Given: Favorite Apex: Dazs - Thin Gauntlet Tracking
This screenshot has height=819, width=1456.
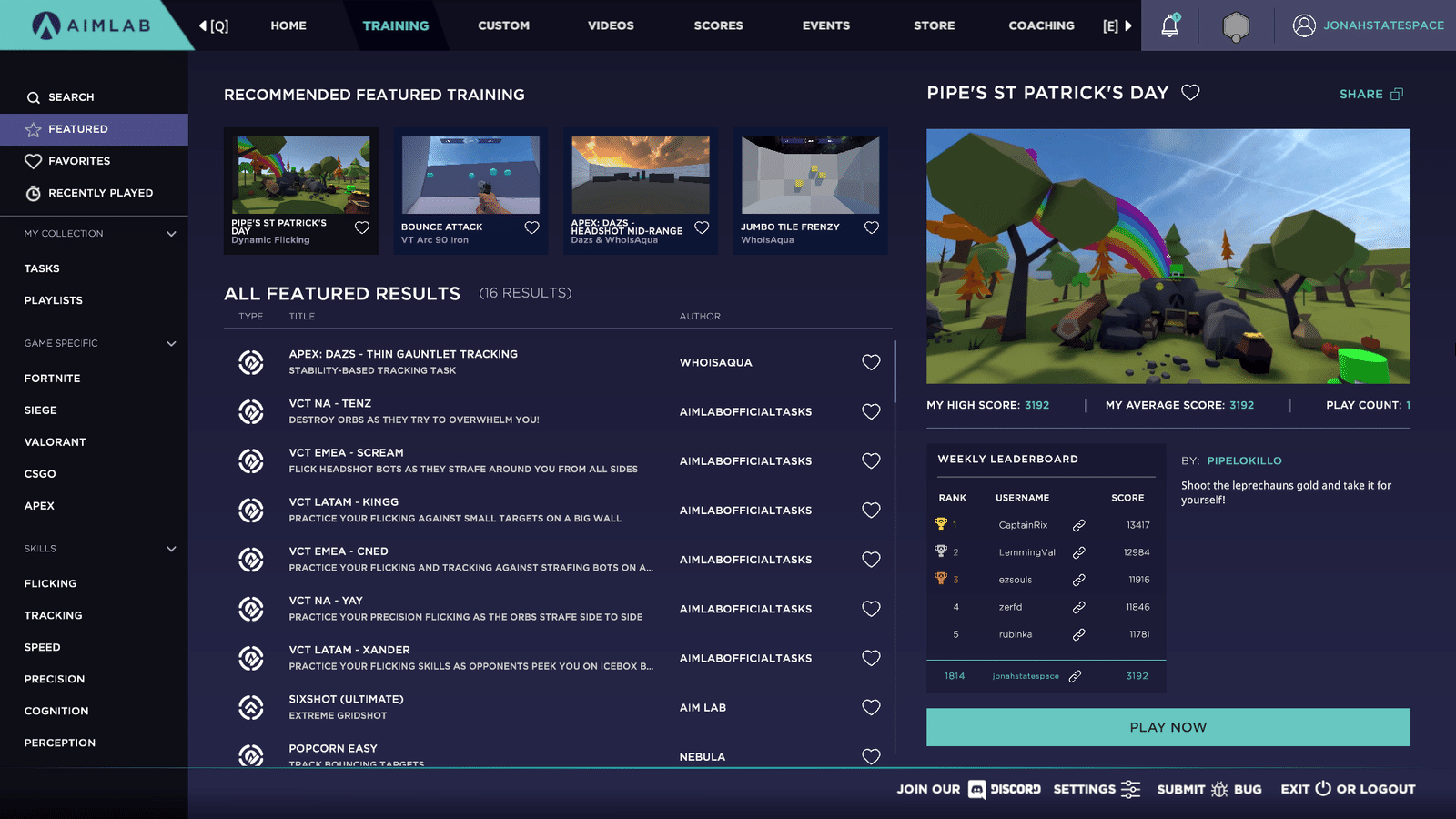Looking at the screenshot, I should pos(871,362).
